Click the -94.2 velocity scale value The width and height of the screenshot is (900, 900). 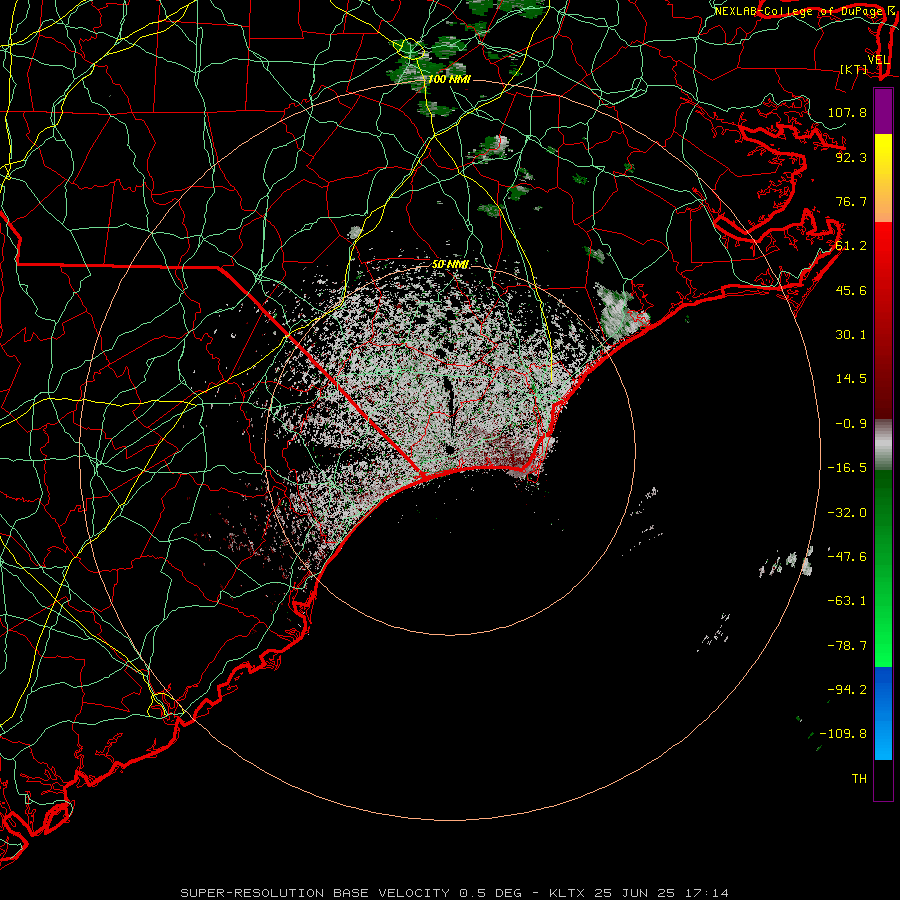[847, 689]
